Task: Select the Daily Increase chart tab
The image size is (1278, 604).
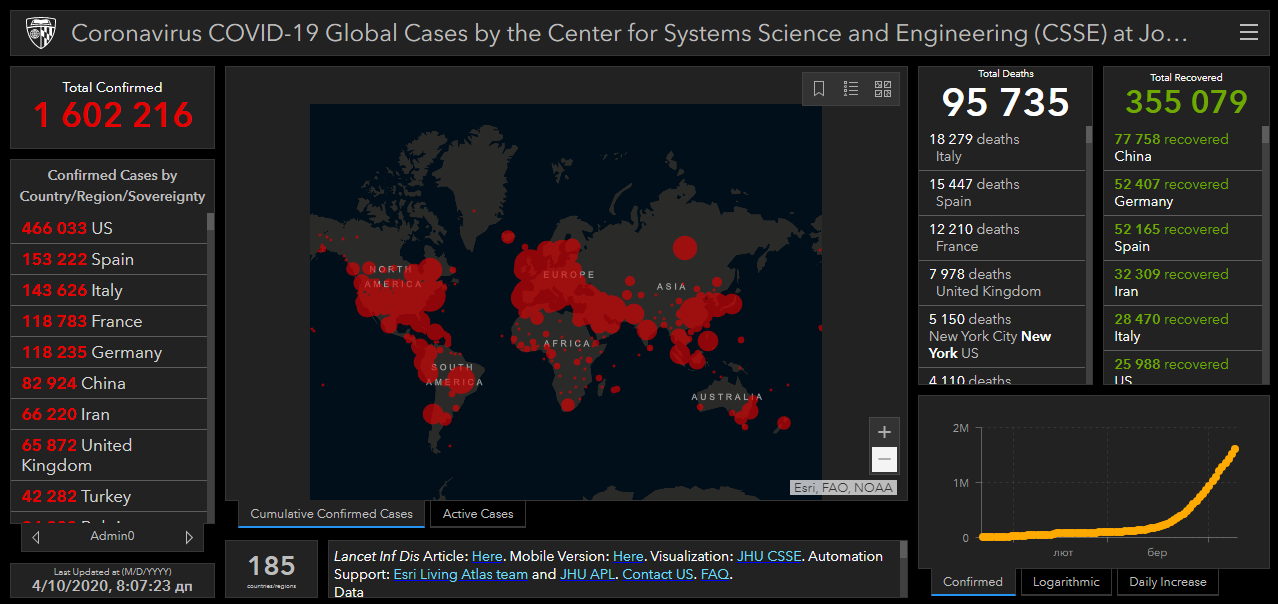Action: click(1168, 582)
